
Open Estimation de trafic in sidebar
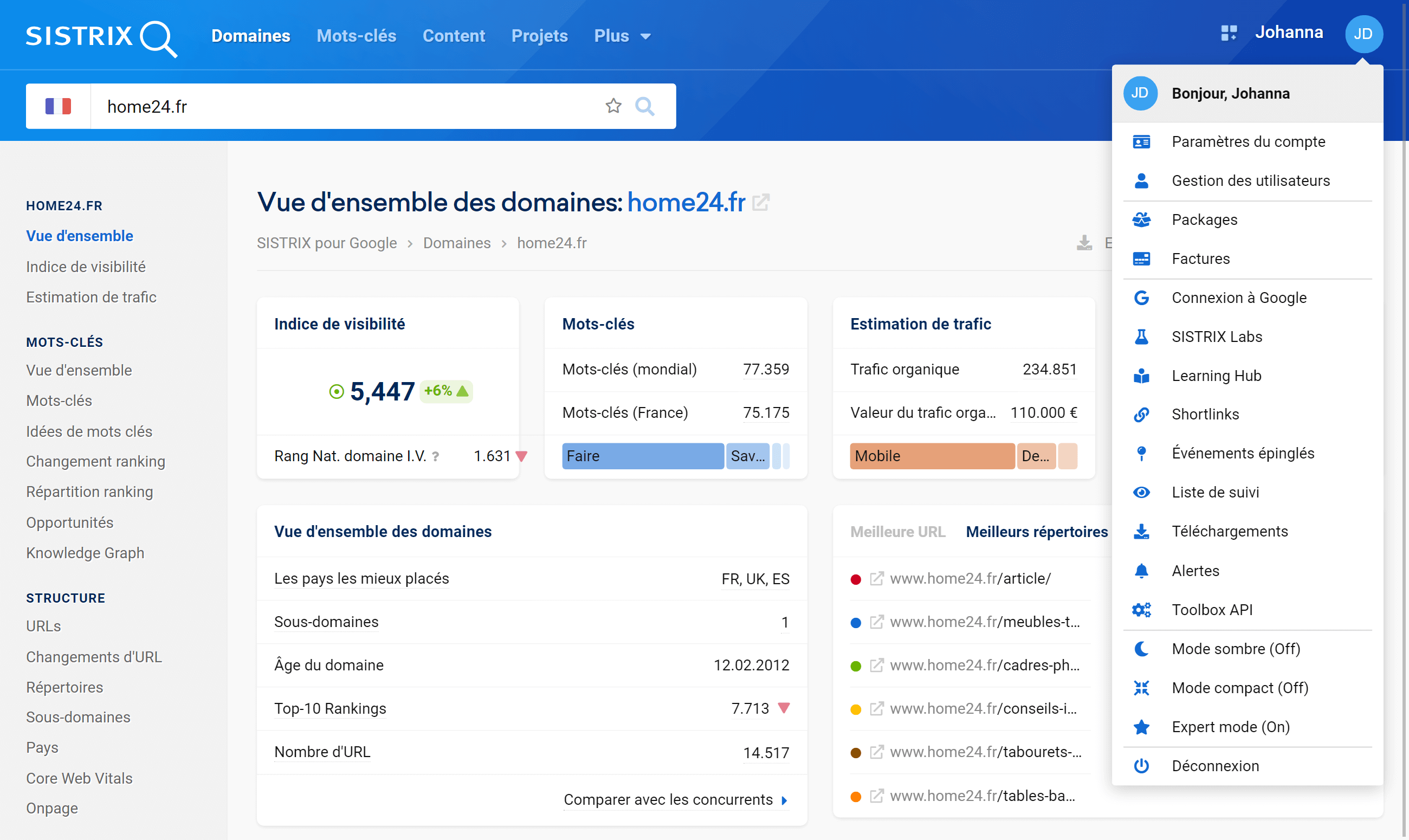pos(91,297)
